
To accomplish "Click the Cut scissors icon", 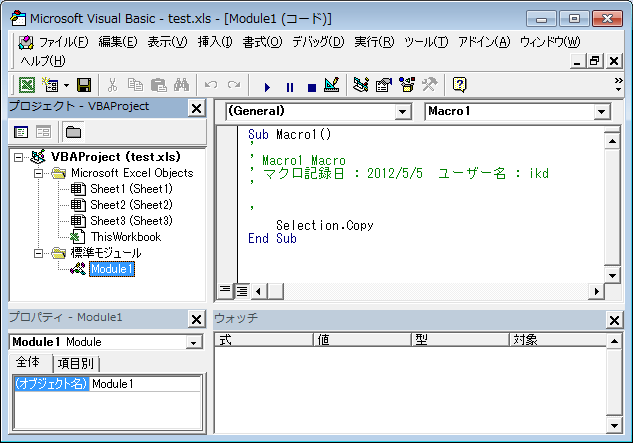I will [x=112, y=85].
